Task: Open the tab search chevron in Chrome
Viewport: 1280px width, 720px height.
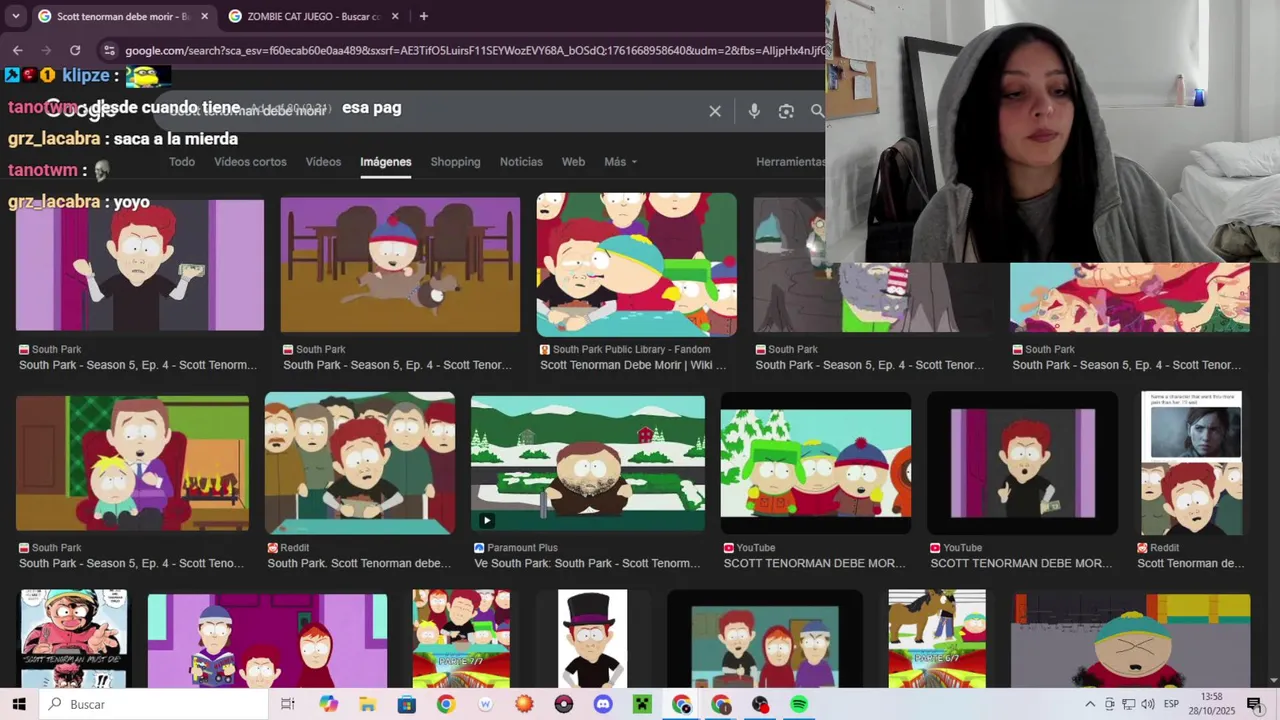Action: [x=16, y=16]
